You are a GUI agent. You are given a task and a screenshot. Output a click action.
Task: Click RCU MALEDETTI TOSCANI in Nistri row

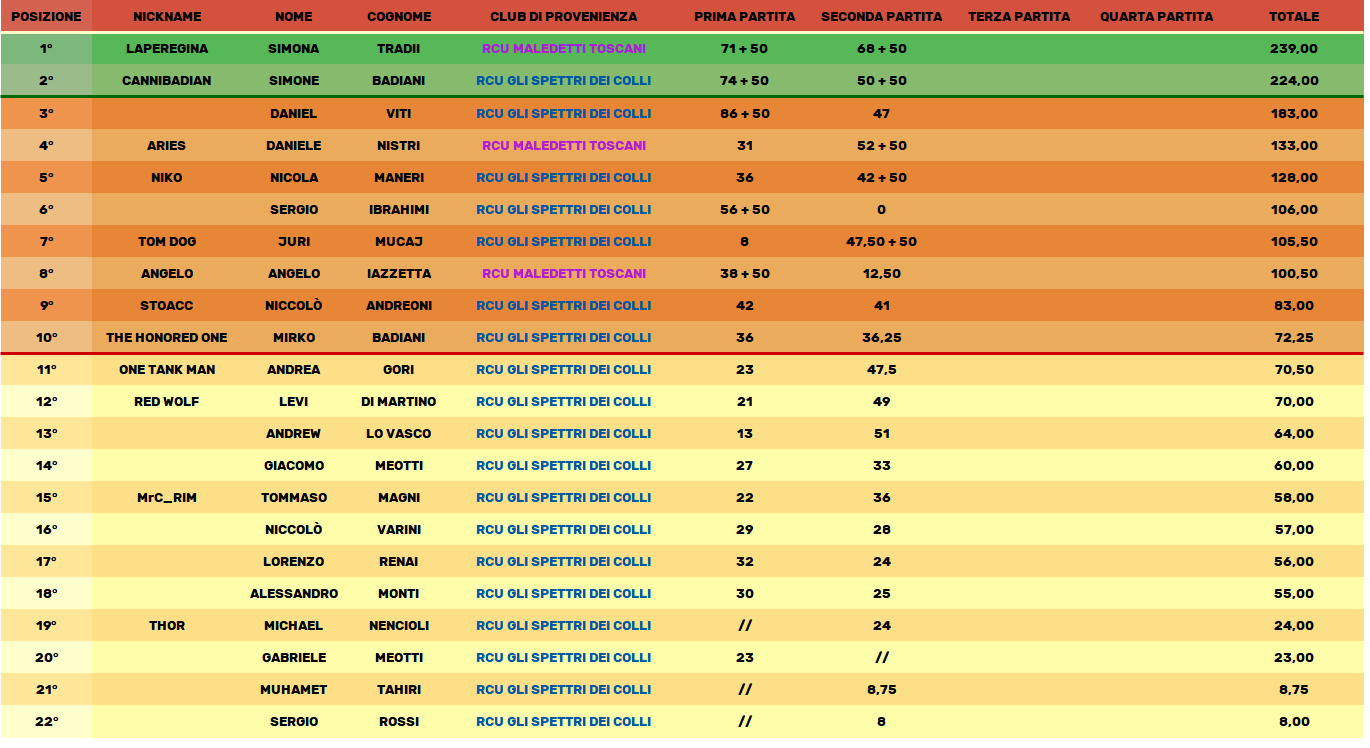pos(564,146)
